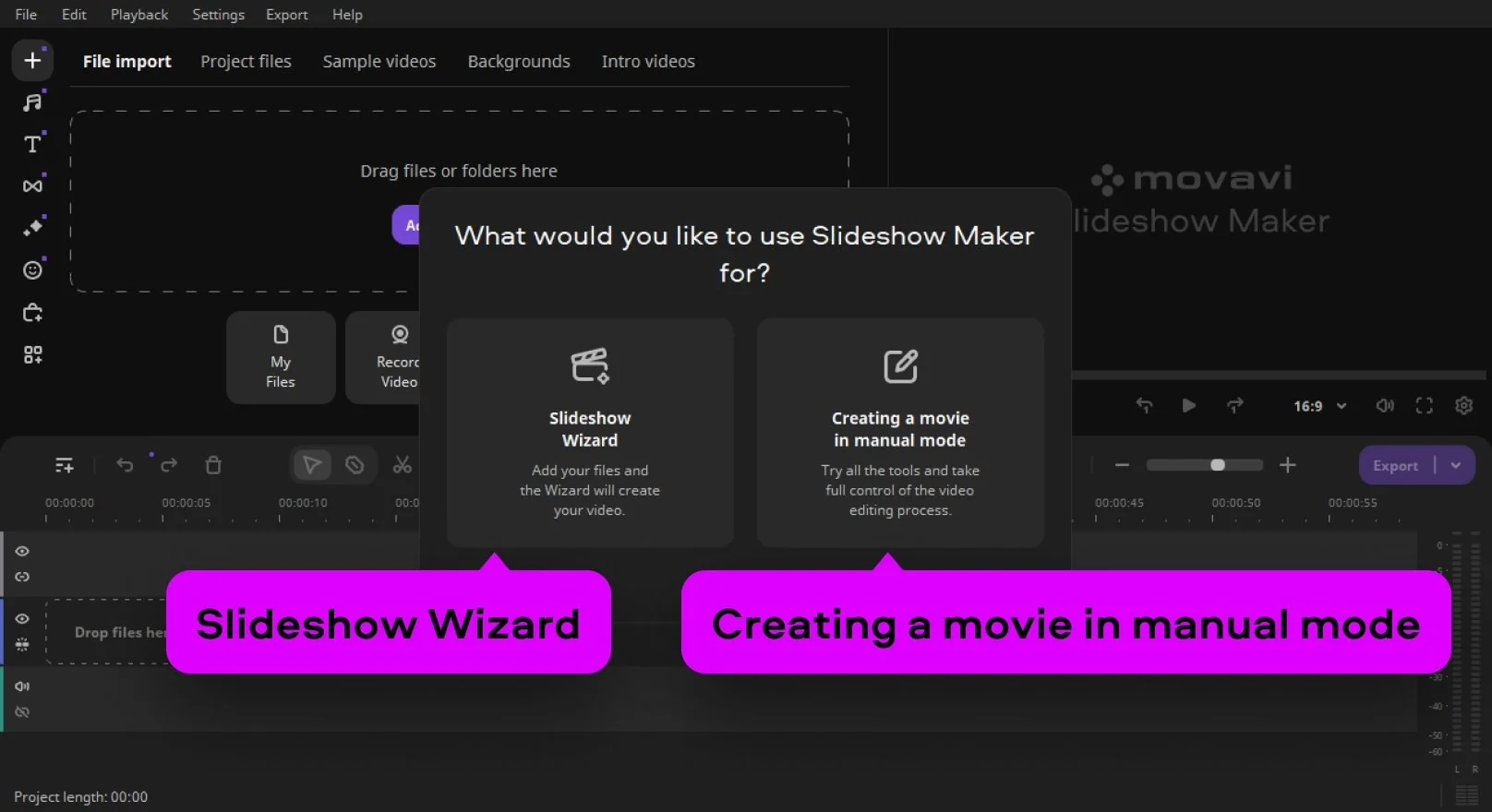Viewport: 1492px width, 812px height.
Task: Click the curved forward arrow right of Play
Action: (x=1234, y=405)
